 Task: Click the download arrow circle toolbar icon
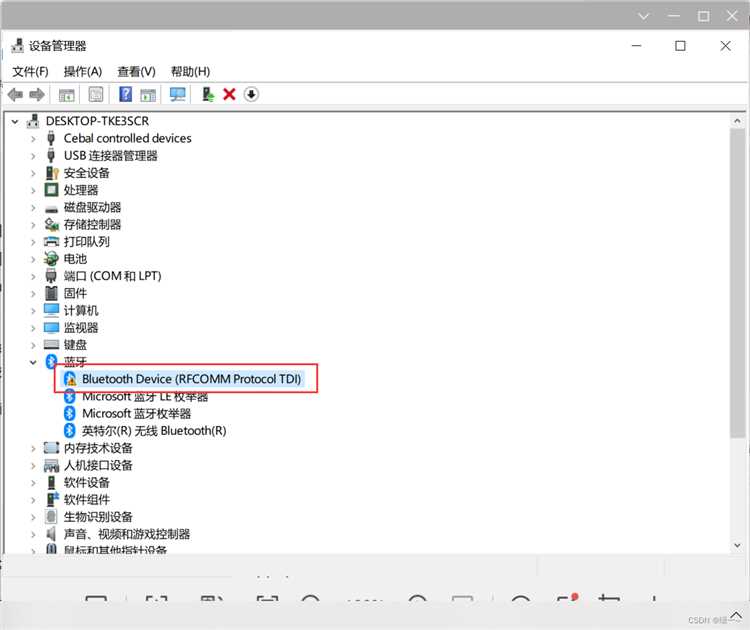(x=251, y=94)
